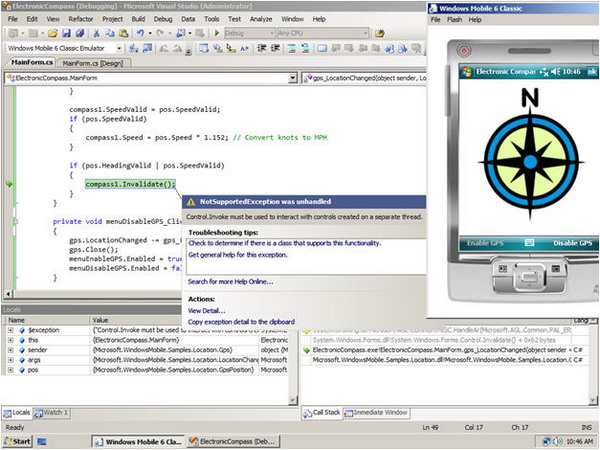Viewport: 600px width, 450px height.
Task: Click the Show Desktop icon on taskbar
Action: click(x=42, y=442)
